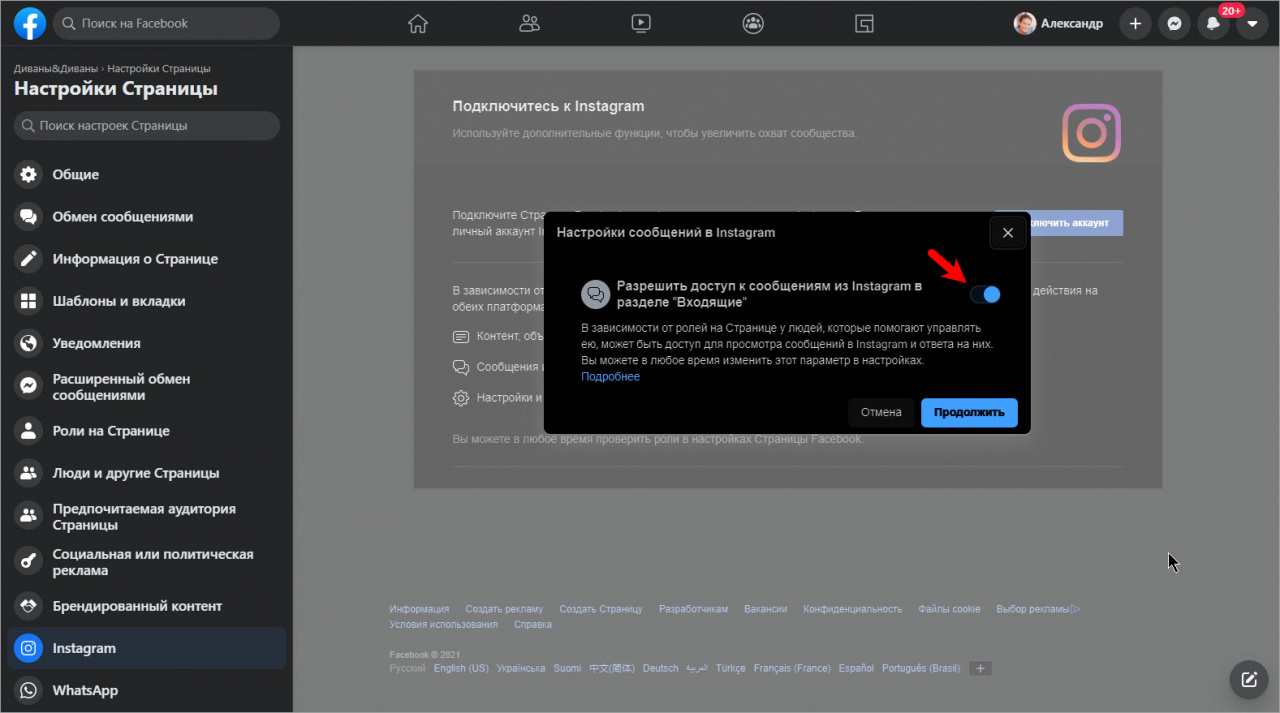Click the Общие gear icon
Viewport: 1280px width, 713px height.
point(29,175)
